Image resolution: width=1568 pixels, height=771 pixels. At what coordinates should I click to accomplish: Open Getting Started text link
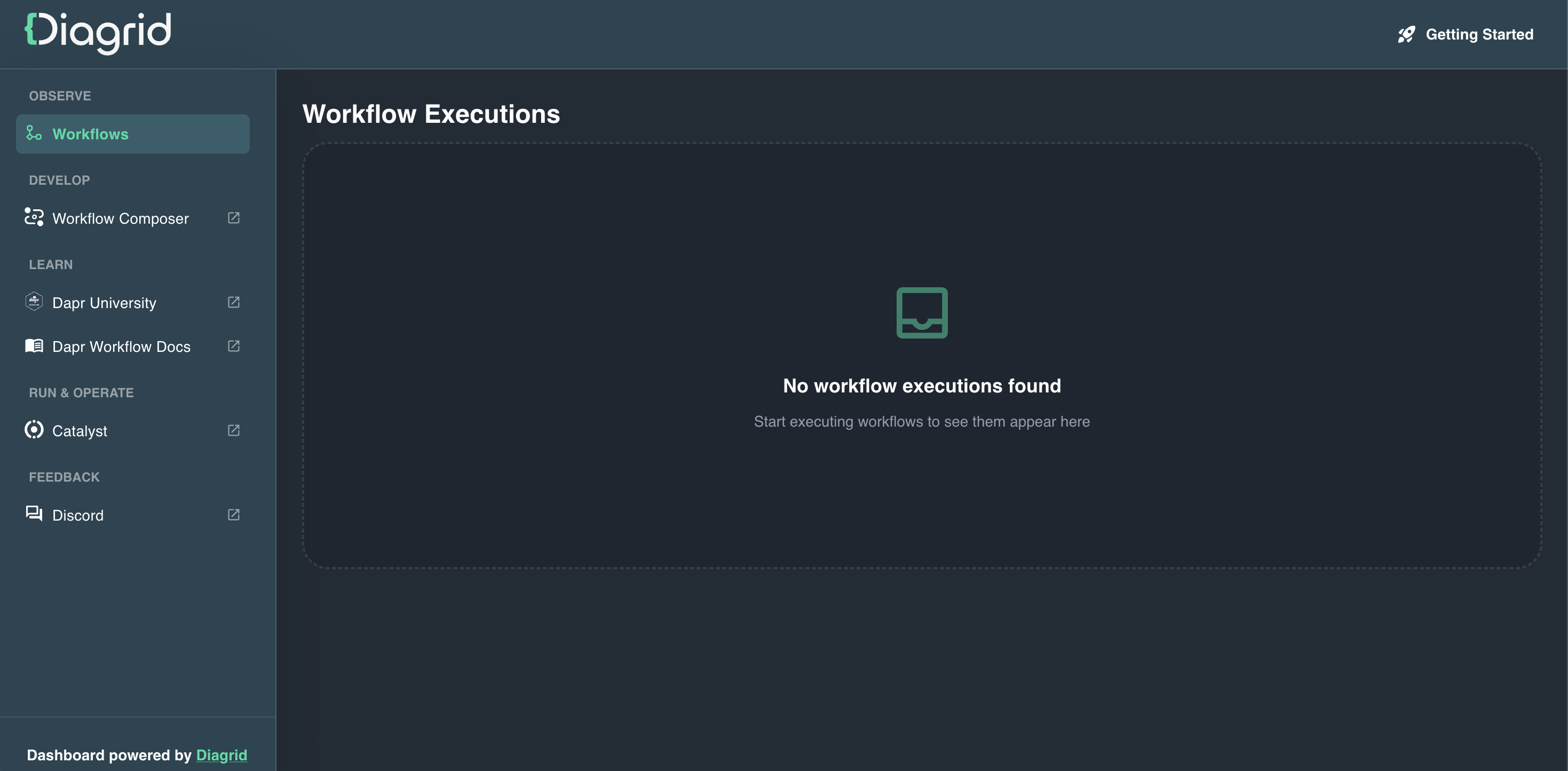pos(1479,35)
